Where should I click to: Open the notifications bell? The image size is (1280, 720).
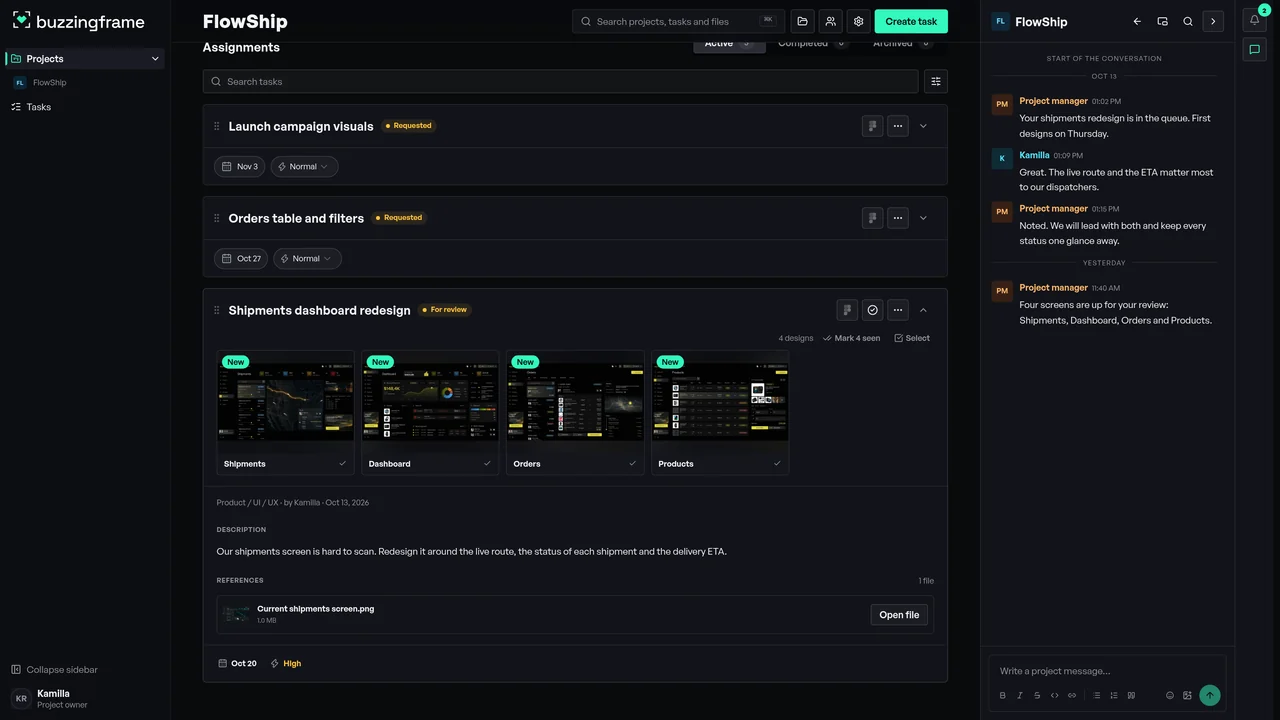point(1254,20)
